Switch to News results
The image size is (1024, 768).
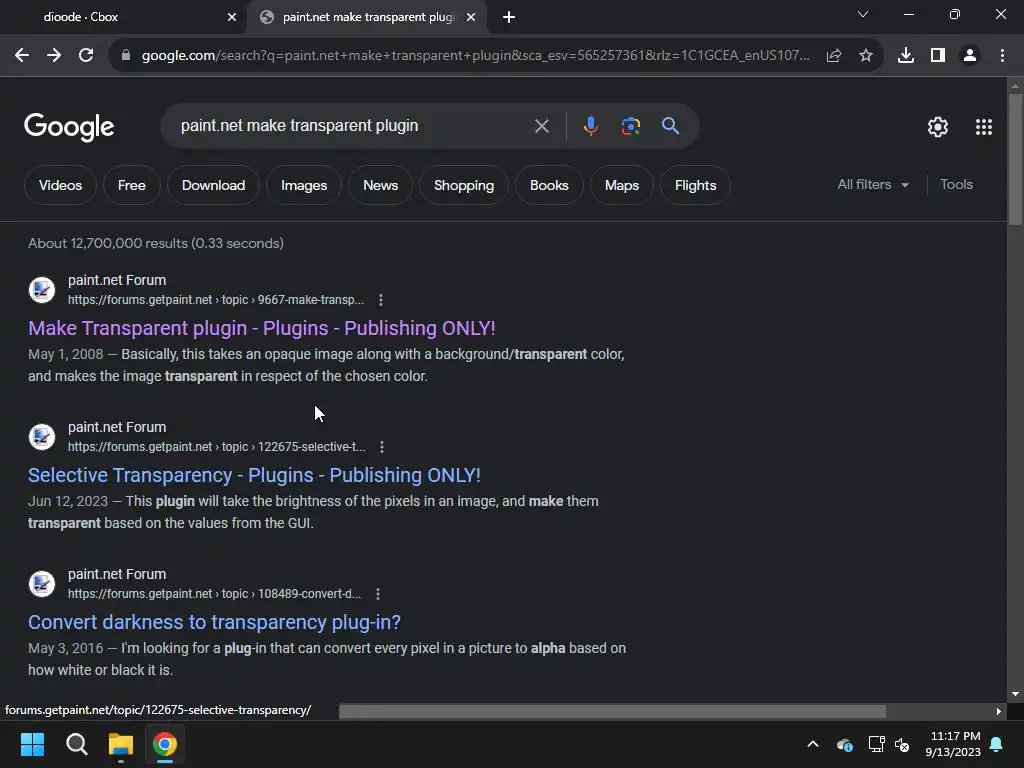[380, 185]
